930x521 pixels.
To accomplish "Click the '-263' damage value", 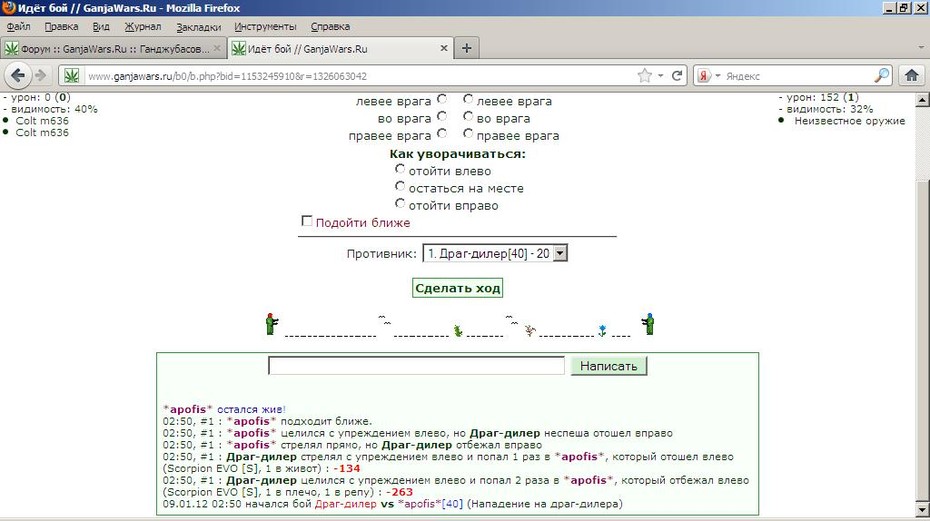I will [x=399, y=492].
